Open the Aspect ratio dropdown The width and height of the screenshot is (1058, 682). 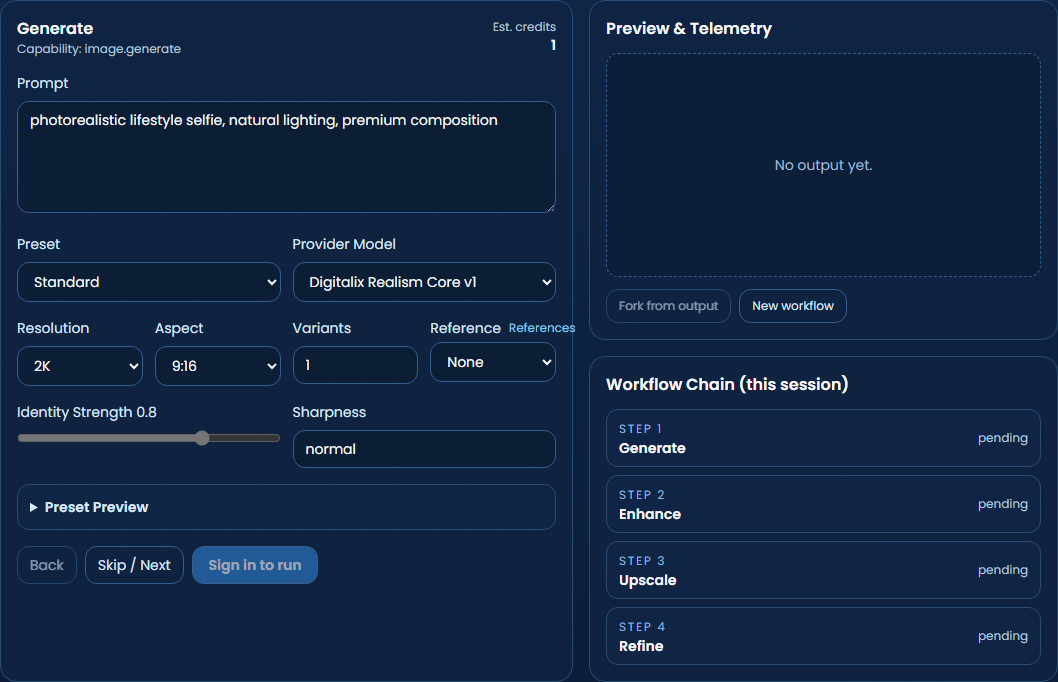point(217,365)
